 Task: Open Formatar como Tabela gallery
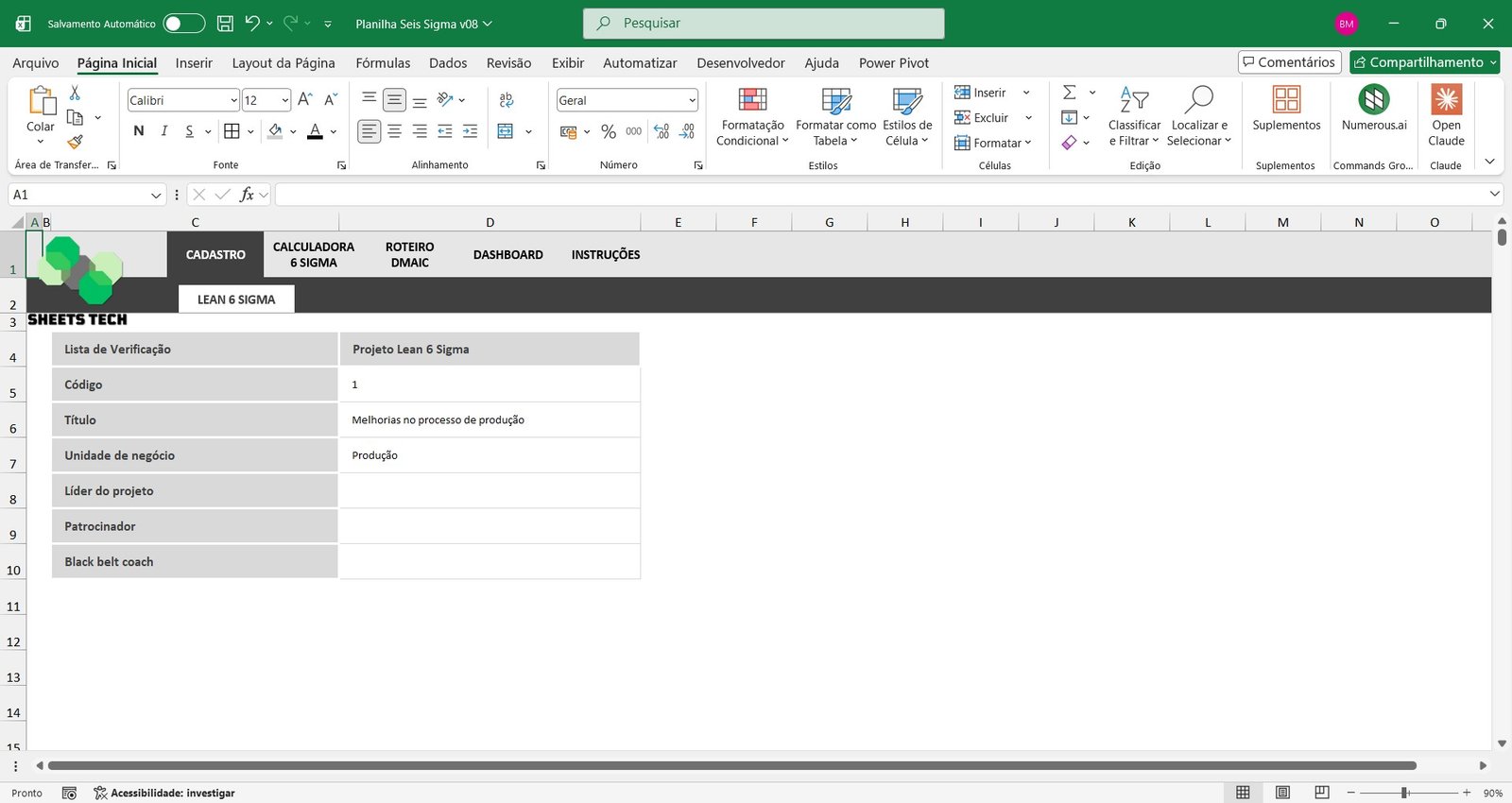tap(835, 117)
